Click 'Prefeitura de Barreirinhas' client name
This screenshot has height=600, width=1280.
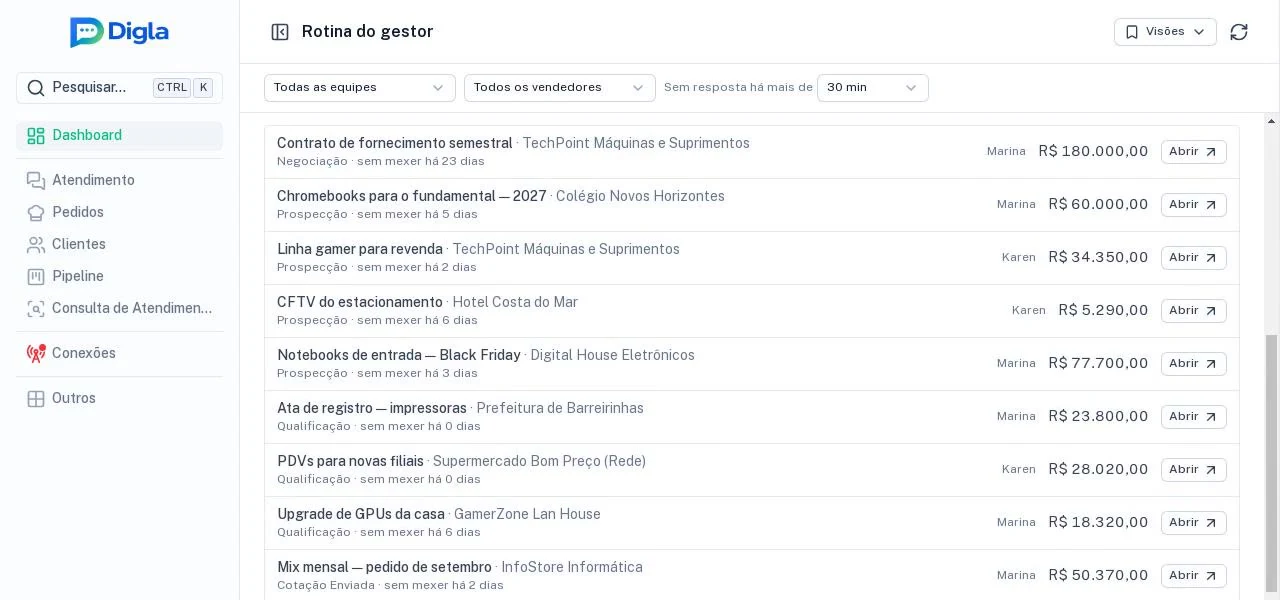click(x=560, y=408)
